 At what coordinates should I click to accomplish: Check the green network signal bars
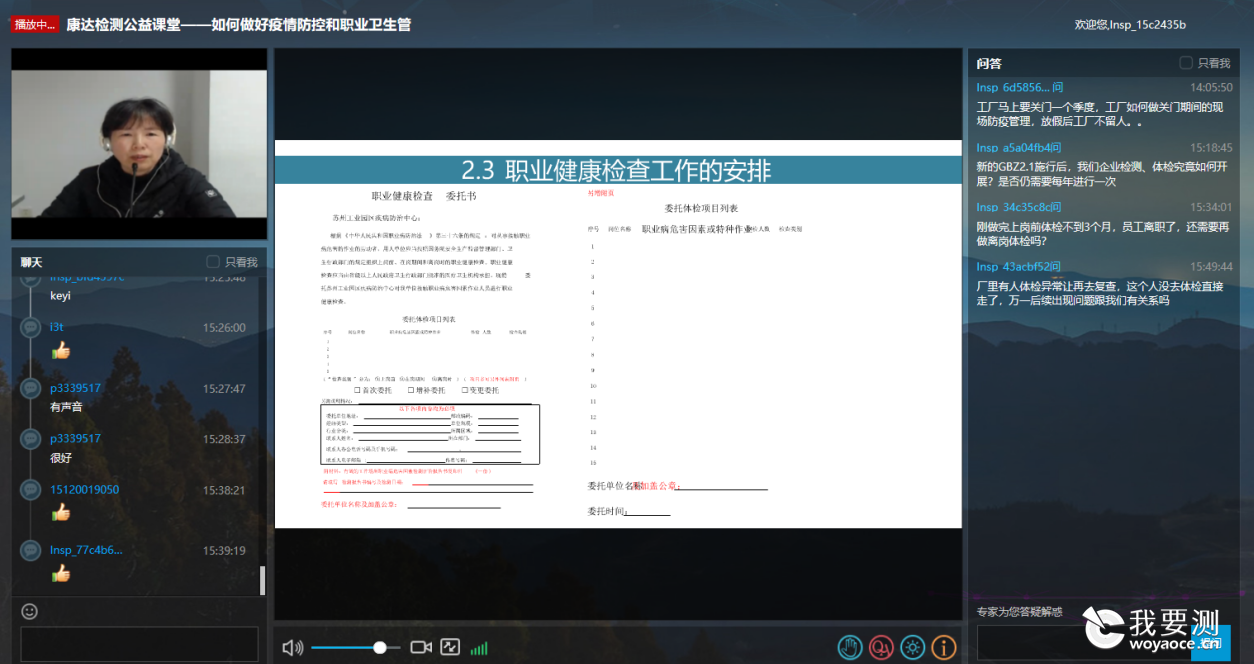coord(480,649)
